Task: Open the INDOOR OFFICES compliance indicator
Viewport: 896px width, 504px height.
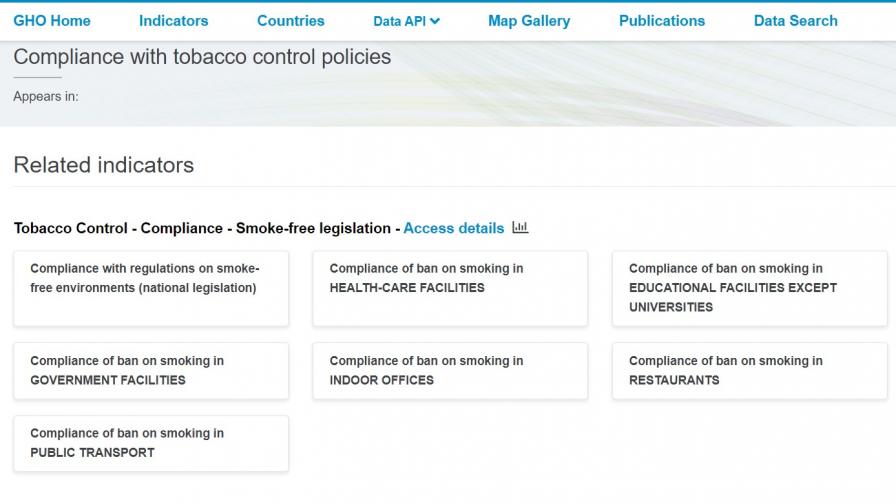Action: pyautogui.click(x=450, y=371)
